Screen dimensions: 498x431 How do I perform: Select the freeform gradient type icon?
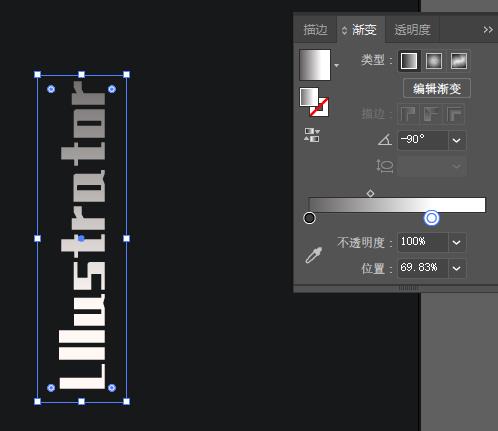coord(459,61)
